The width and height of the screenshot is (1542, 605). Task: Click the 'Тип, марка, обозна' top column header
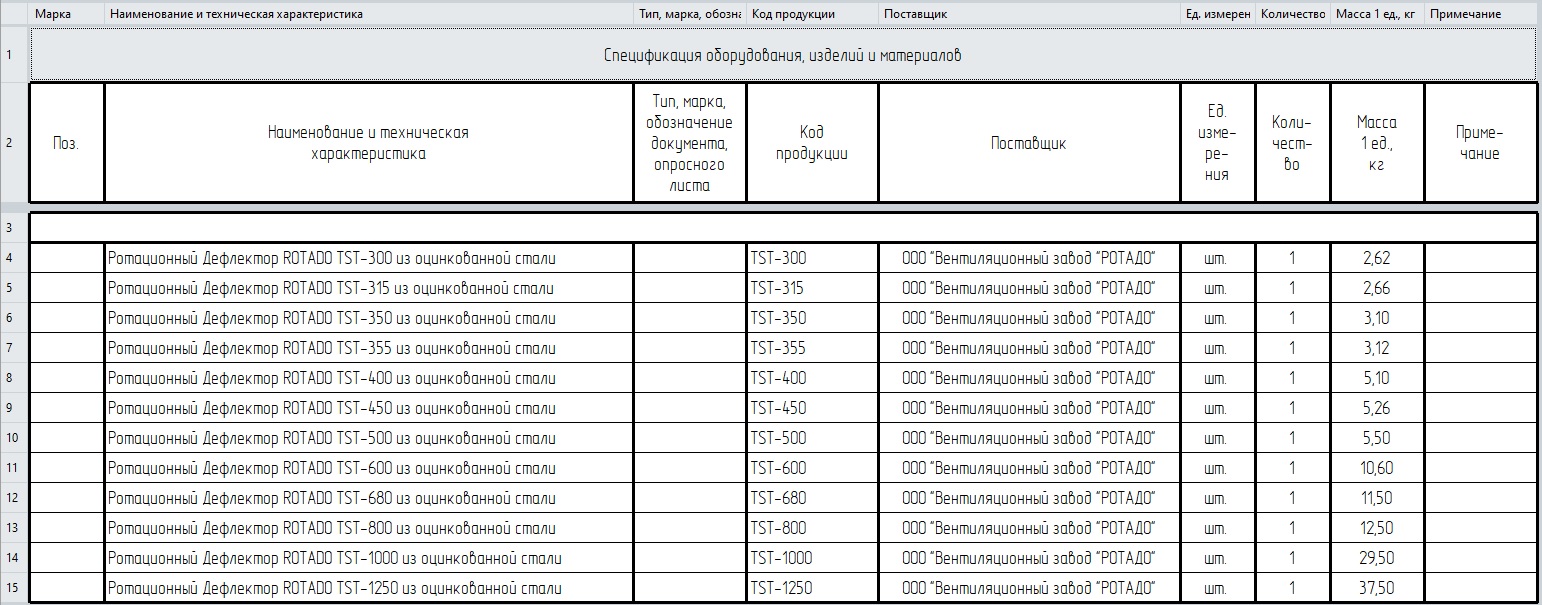(x=690, y=14)
